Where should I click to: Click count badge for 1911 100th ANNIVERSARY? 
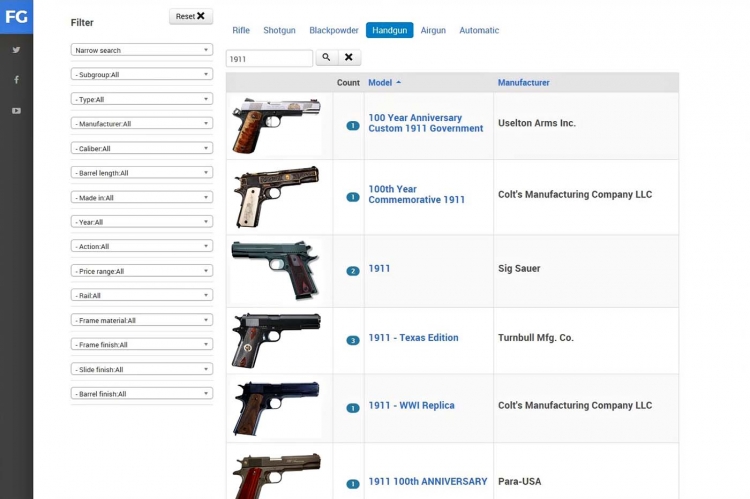coord(353,484)
